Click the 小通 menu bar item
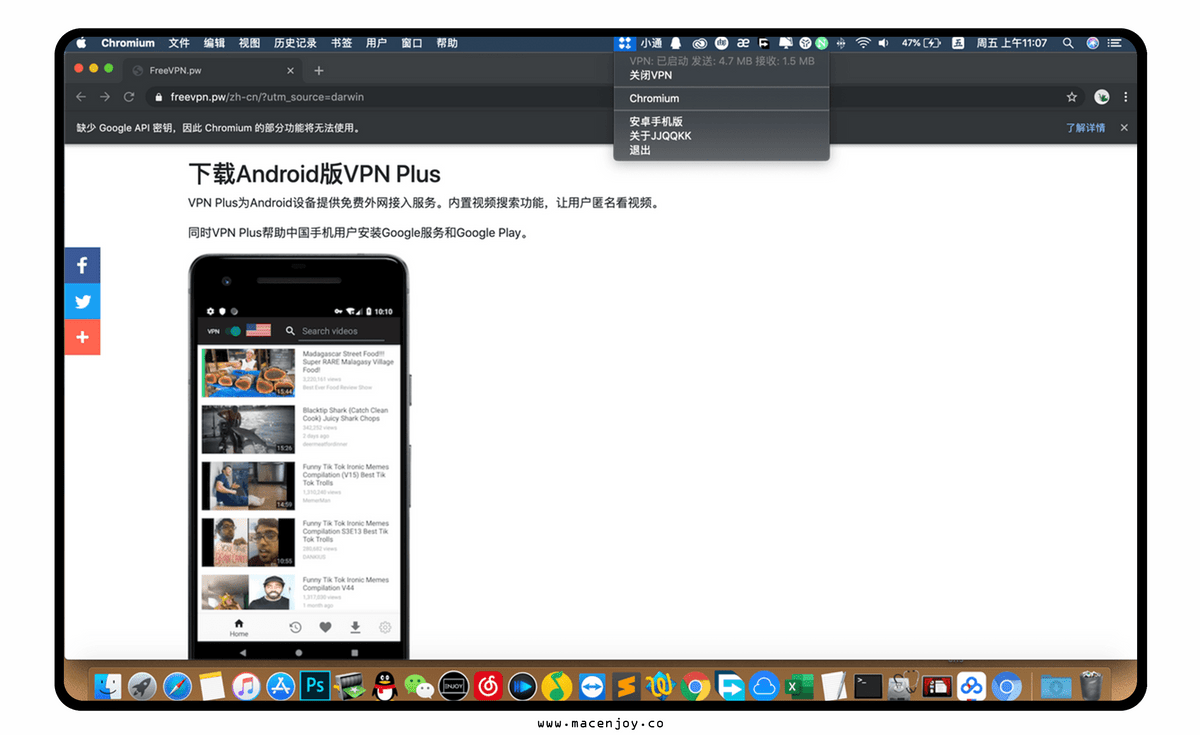Screen dimensions: 1200x735 tap(651, 43)
